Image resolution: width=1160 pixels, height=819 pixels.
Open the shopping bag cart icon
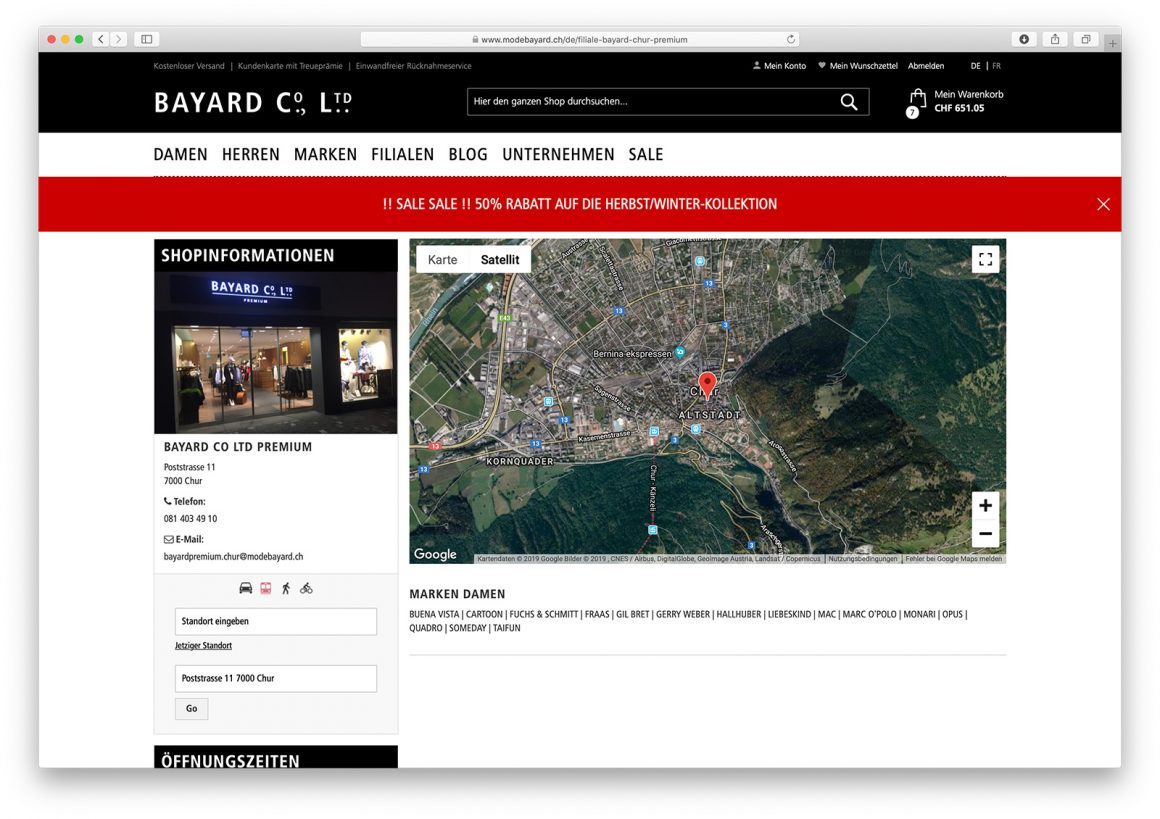point(917,102)
